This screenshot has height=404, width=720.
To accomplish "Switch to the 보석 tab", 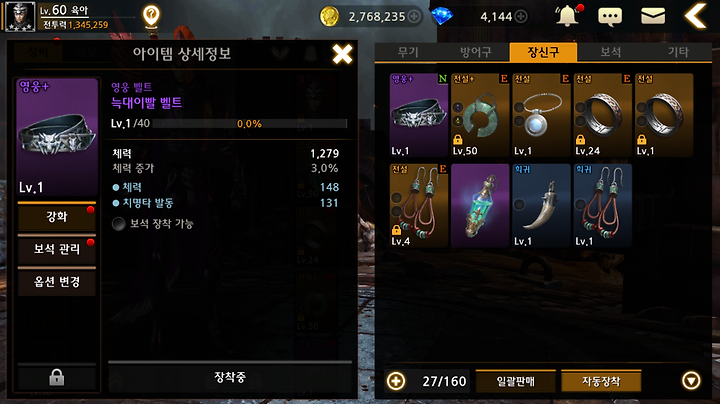I will coord(611,52).
